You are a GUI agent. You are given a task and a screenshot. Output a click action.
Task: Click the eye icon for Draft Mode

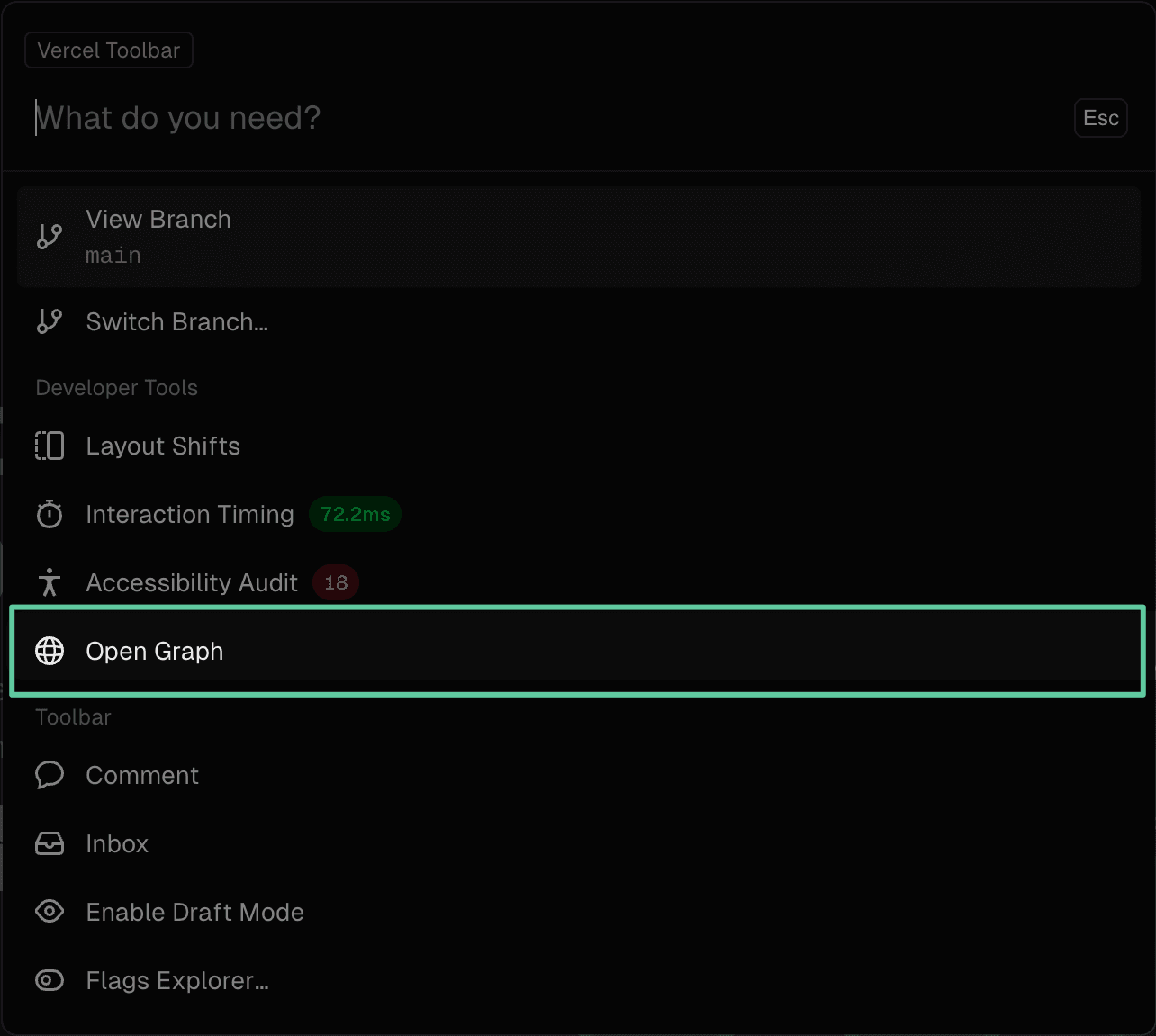pos(50,912)
